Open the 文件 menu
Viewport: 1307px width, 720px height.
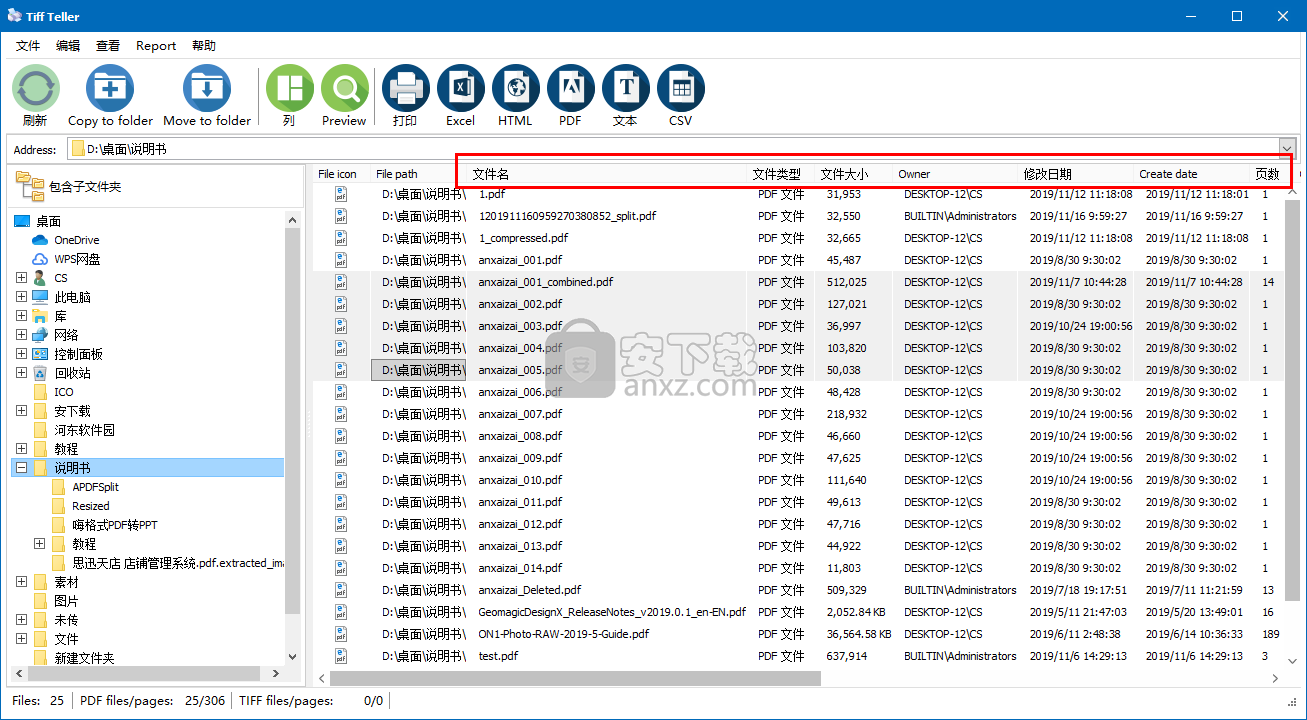point(28,46)
